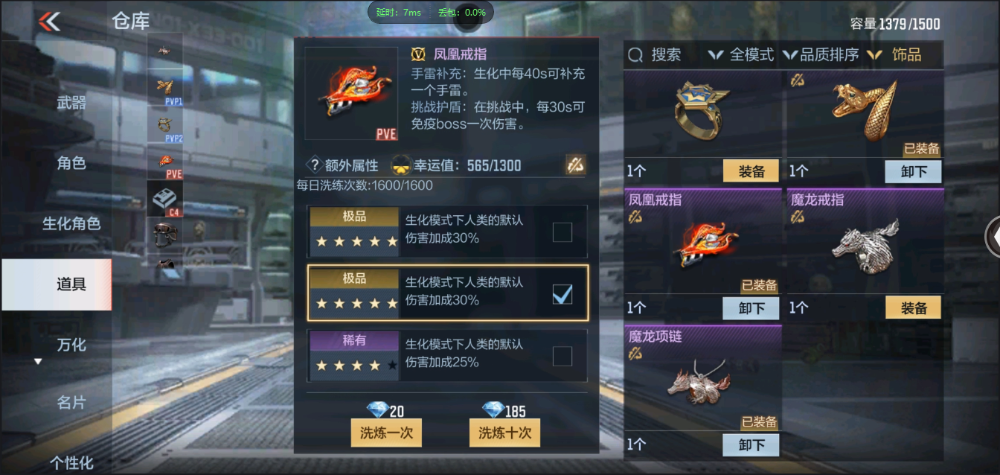
Task: Click the refine icon next to 幸运值
Action: tap(576, 164)
